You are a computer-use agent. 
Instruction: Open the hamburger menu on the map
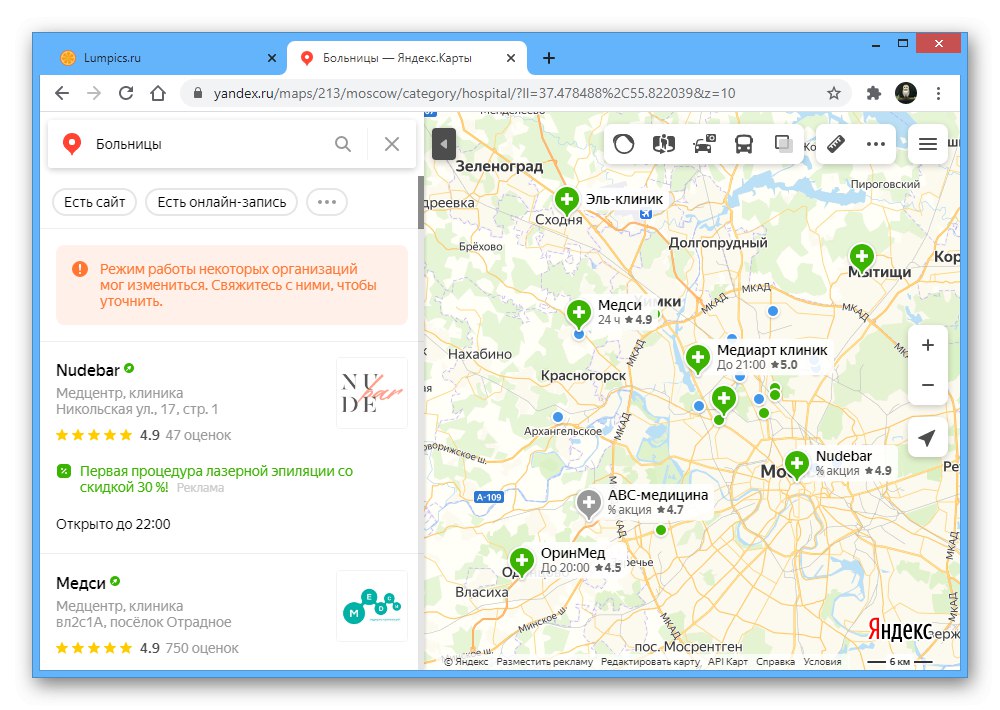928,144
